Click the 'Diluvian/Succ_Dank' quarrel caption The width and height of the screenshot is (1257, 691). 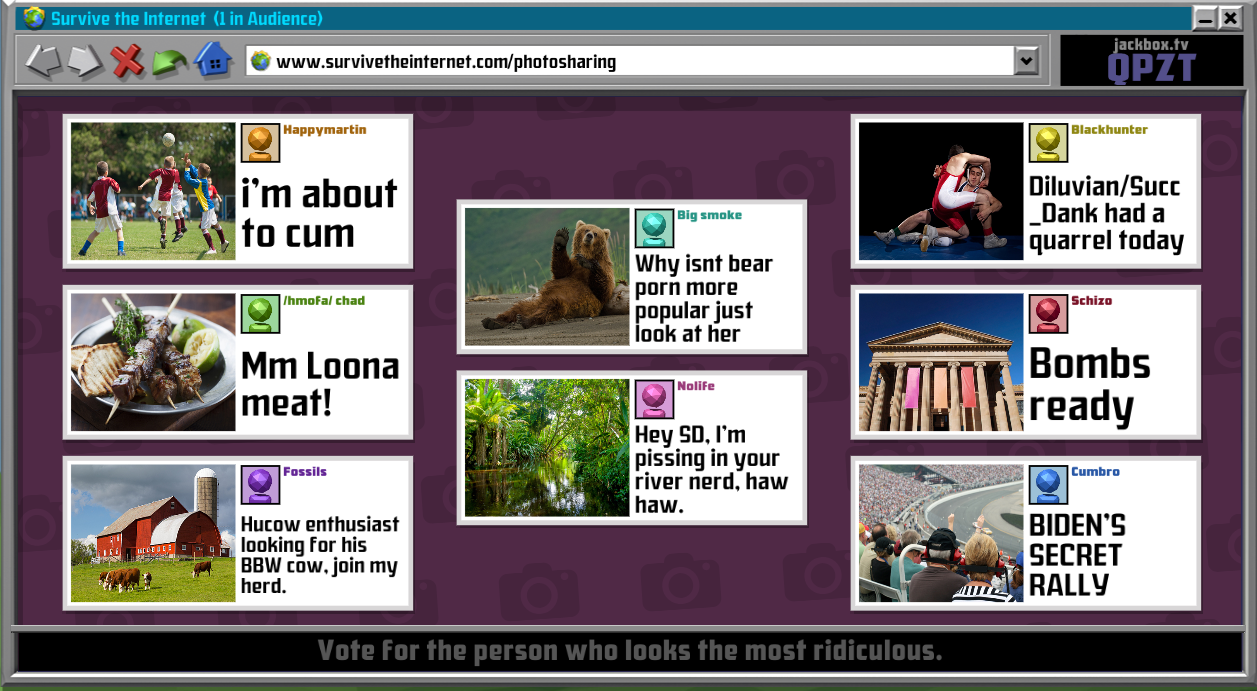pos(1106,214)
